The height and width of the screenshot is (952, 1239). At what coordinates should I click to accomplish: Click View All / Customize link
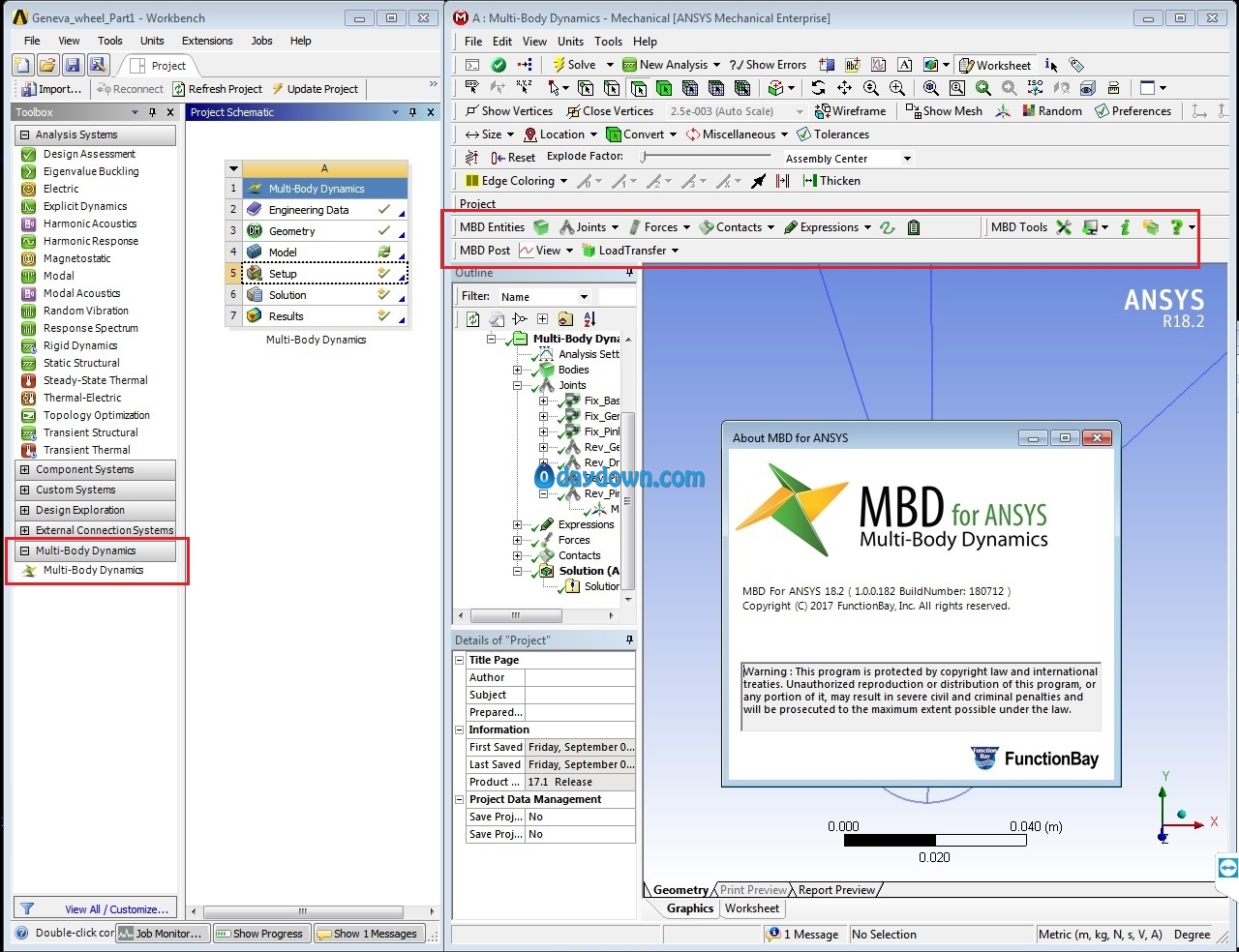point(116,909)
